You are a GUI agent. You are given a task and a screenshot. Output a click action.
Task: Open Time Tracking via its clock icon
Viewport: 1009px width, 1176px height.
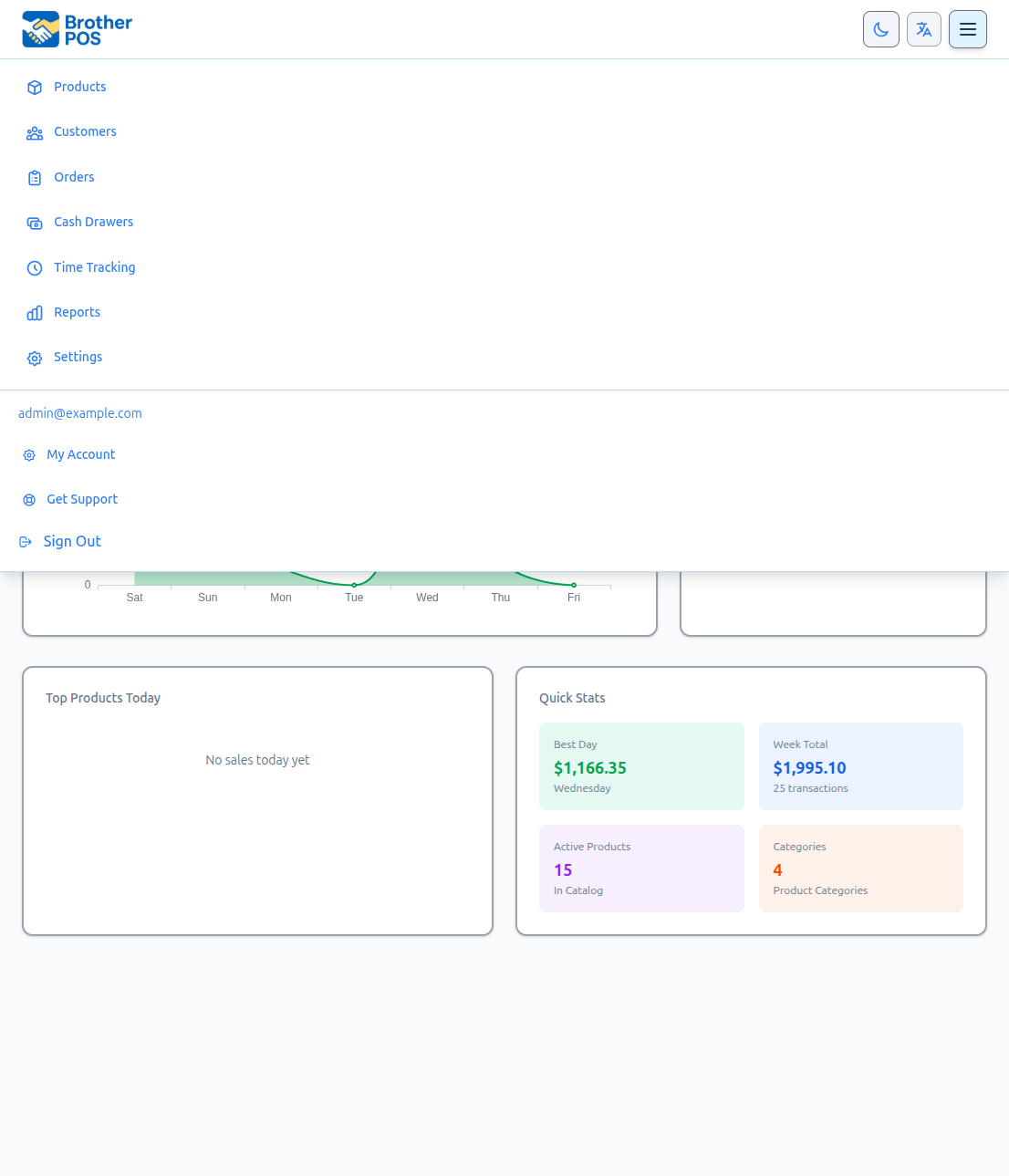click(x=35, y=267)
